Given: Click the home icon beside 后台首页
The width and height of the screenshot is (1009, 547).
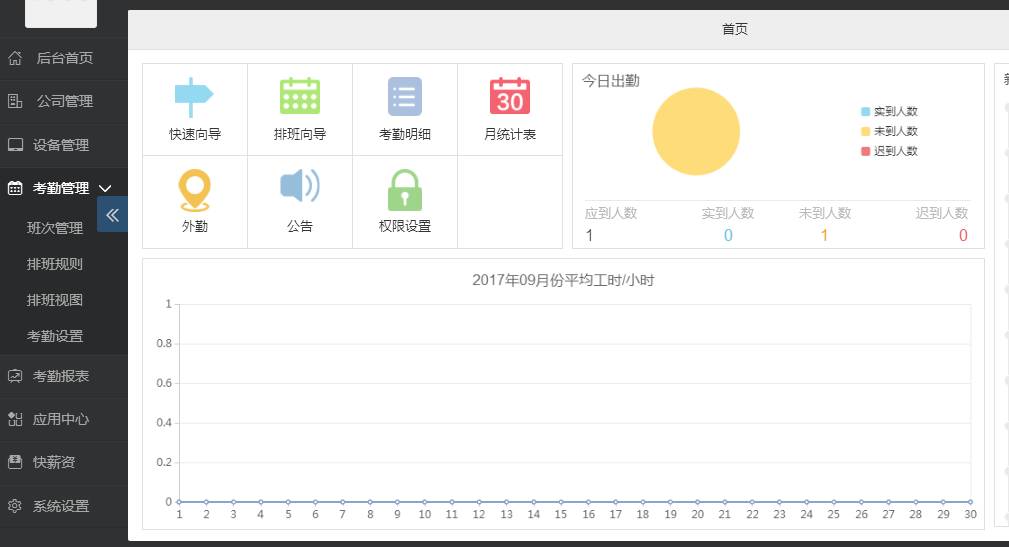Looking at the screenshot, I should [x=15, y=58].
